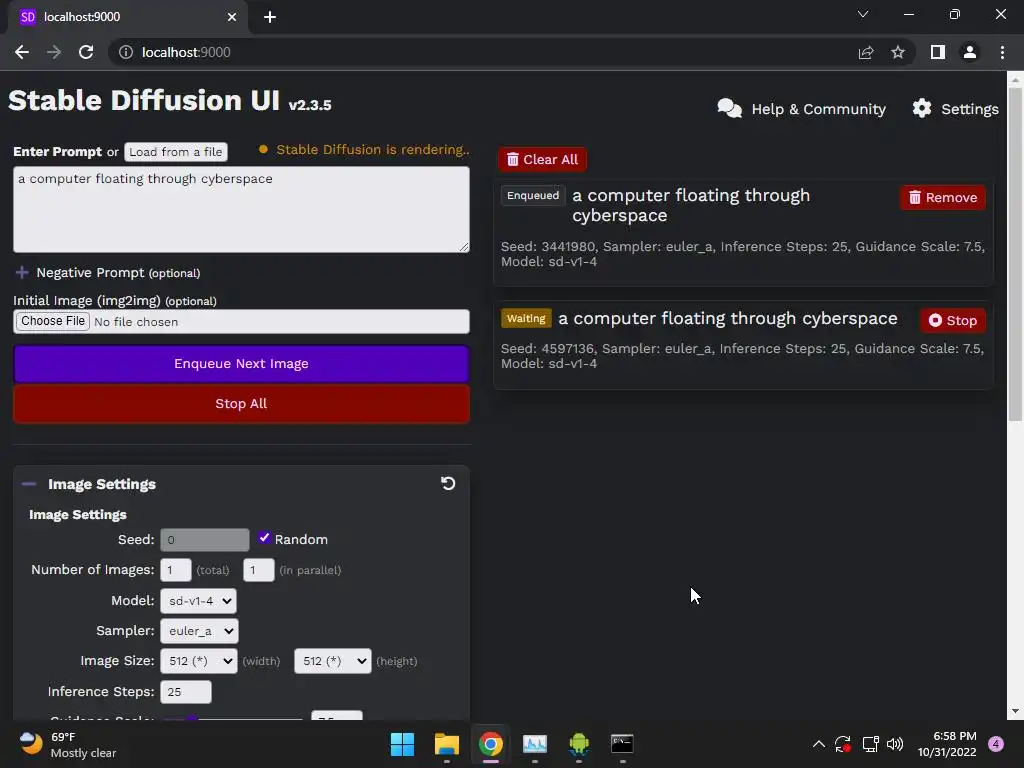Image resolution: width=1024 pixels, height=768 pixels.
Task: Open Settings via gear icon
Action: click(921, 108)
